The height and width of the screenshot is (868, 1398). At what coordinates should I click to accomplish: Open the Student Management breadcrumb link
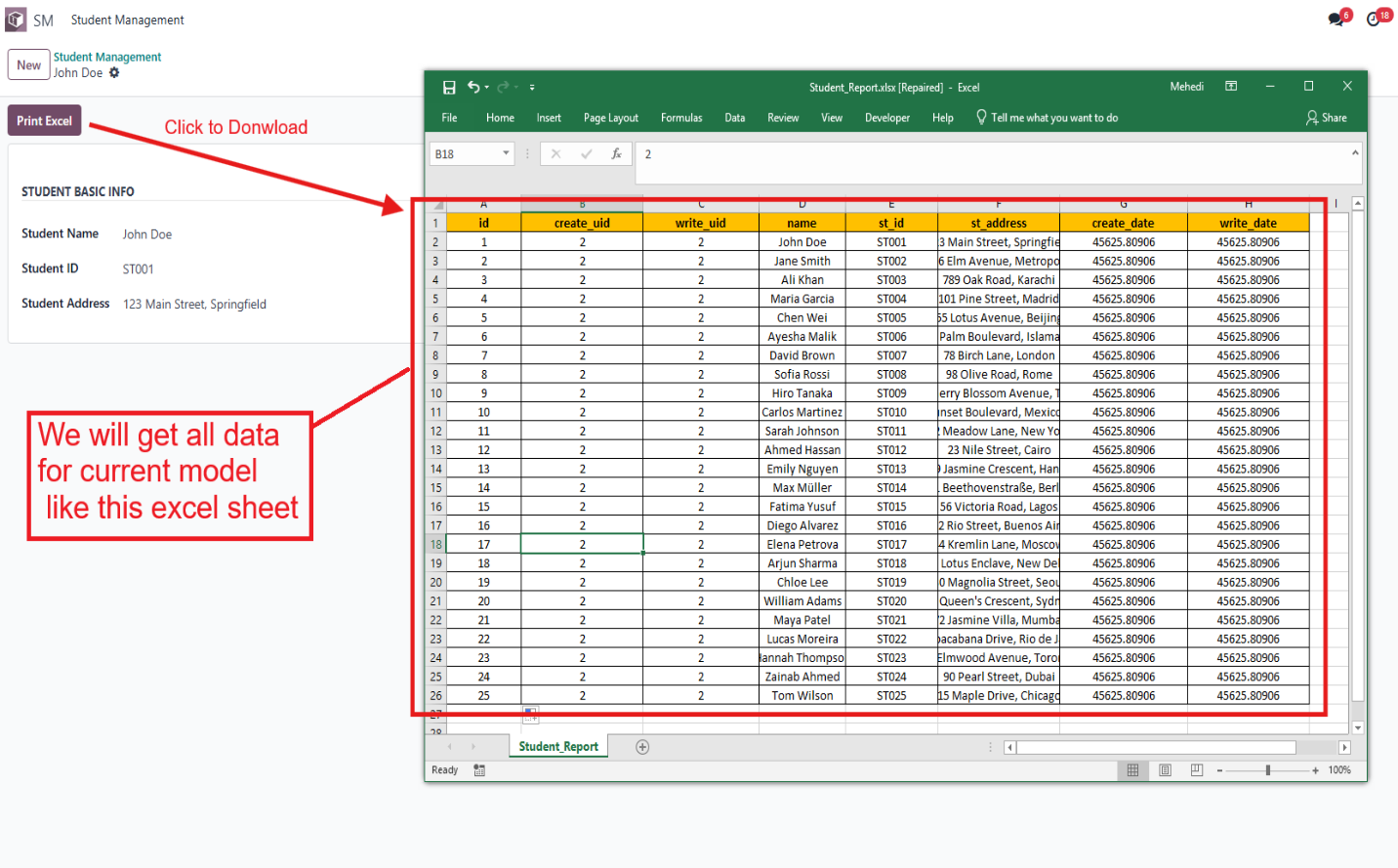point(107,57)
